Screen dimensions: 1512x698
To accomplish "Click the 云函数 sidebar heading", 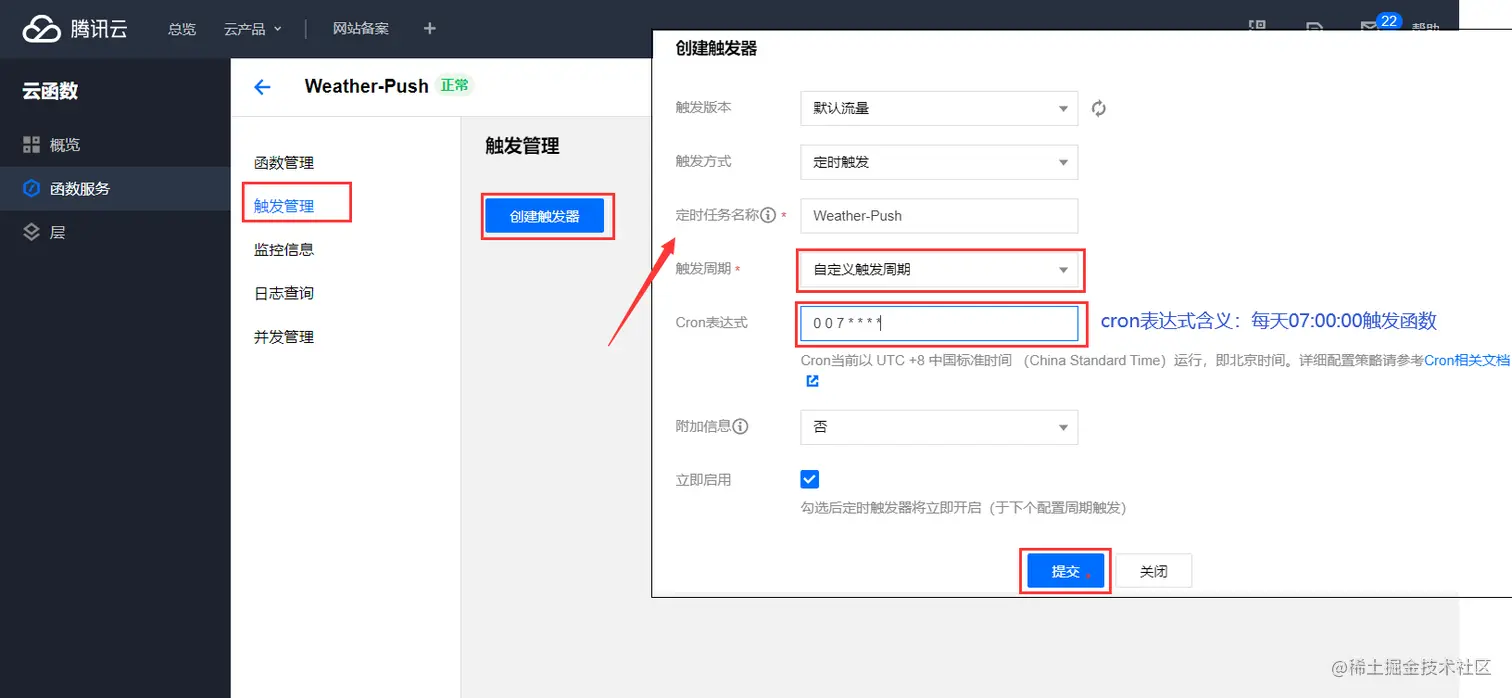I will [x=50, y=91].
